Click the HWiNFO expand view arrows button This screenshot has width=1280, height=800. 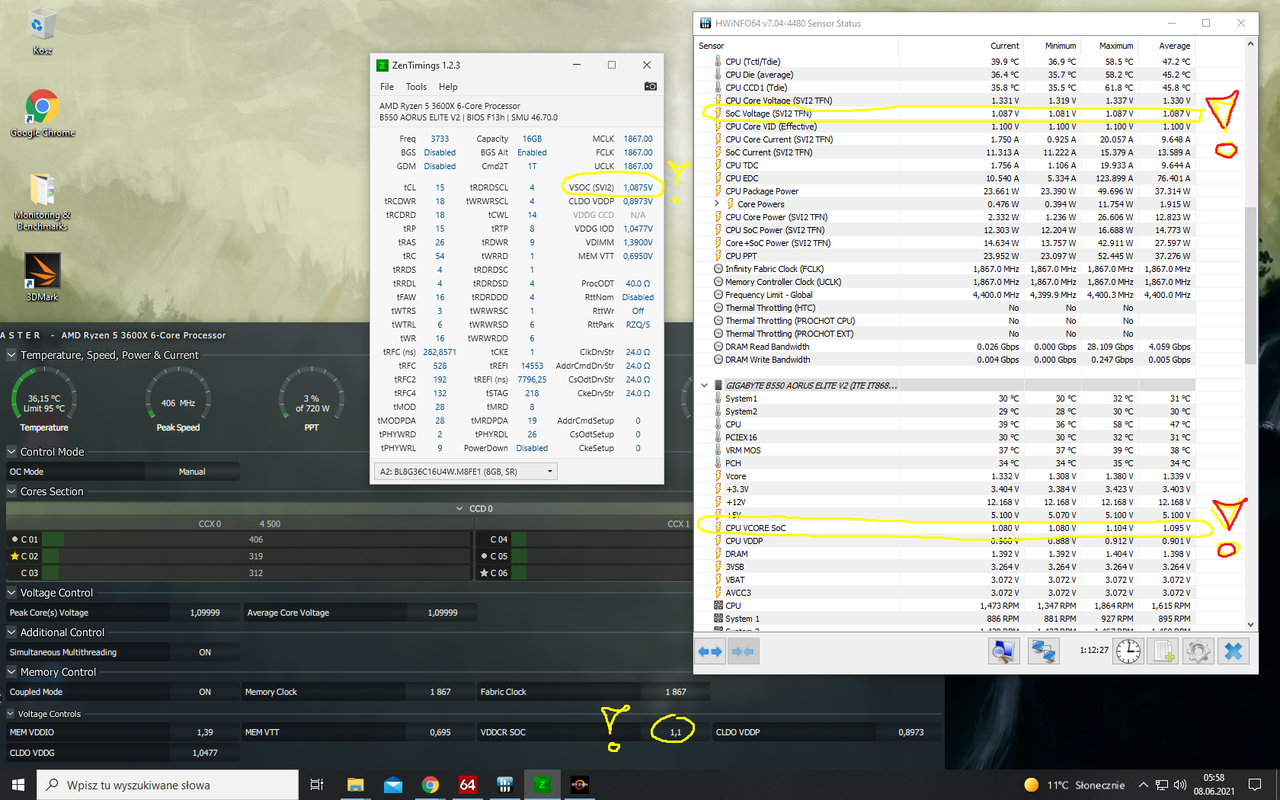click(710, 651)
